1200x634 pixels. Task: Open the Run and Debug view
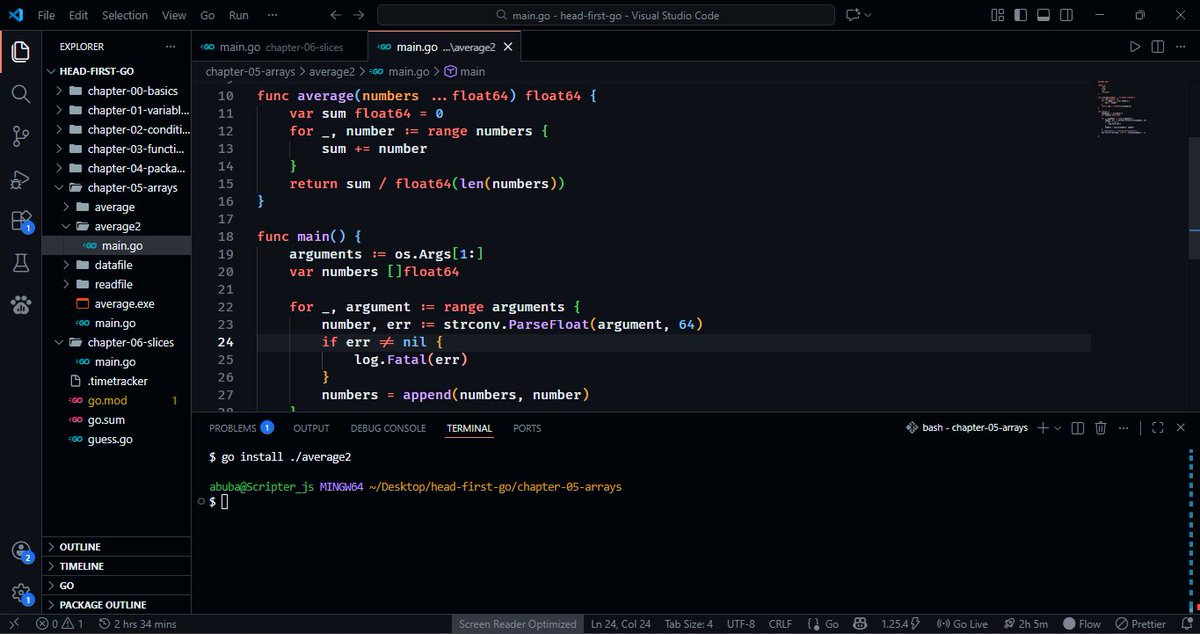click(21, 180)
